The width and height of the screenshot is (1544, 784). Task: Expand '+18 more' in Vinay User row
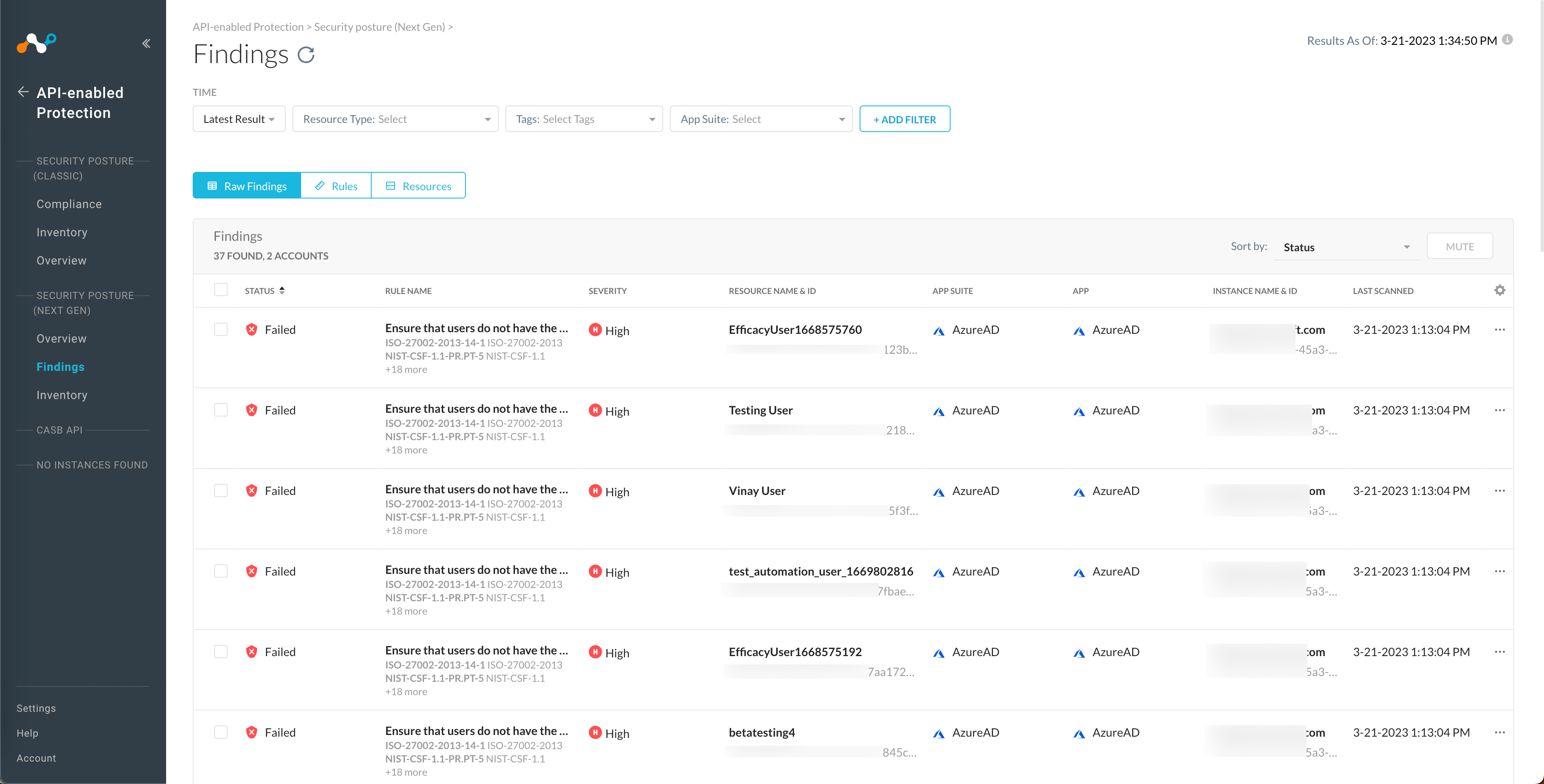(406, 530)
